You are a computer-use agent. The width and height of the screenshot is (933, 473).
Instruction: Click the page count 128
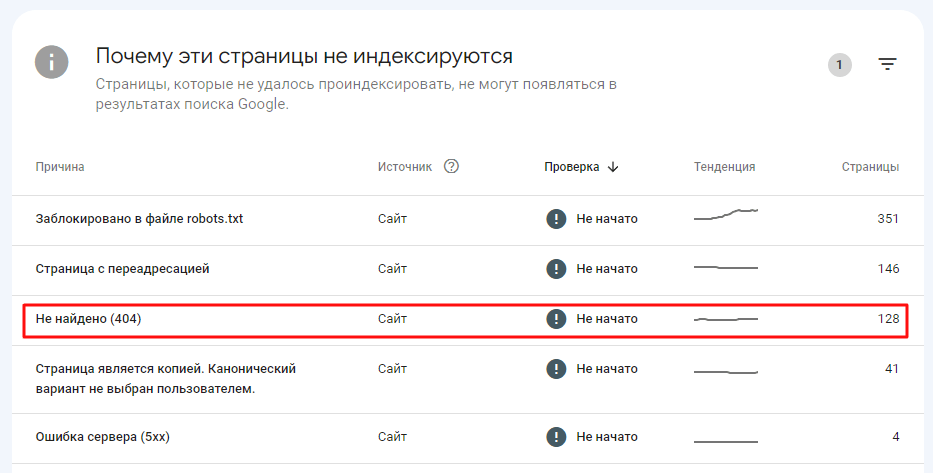click(888, 319)
